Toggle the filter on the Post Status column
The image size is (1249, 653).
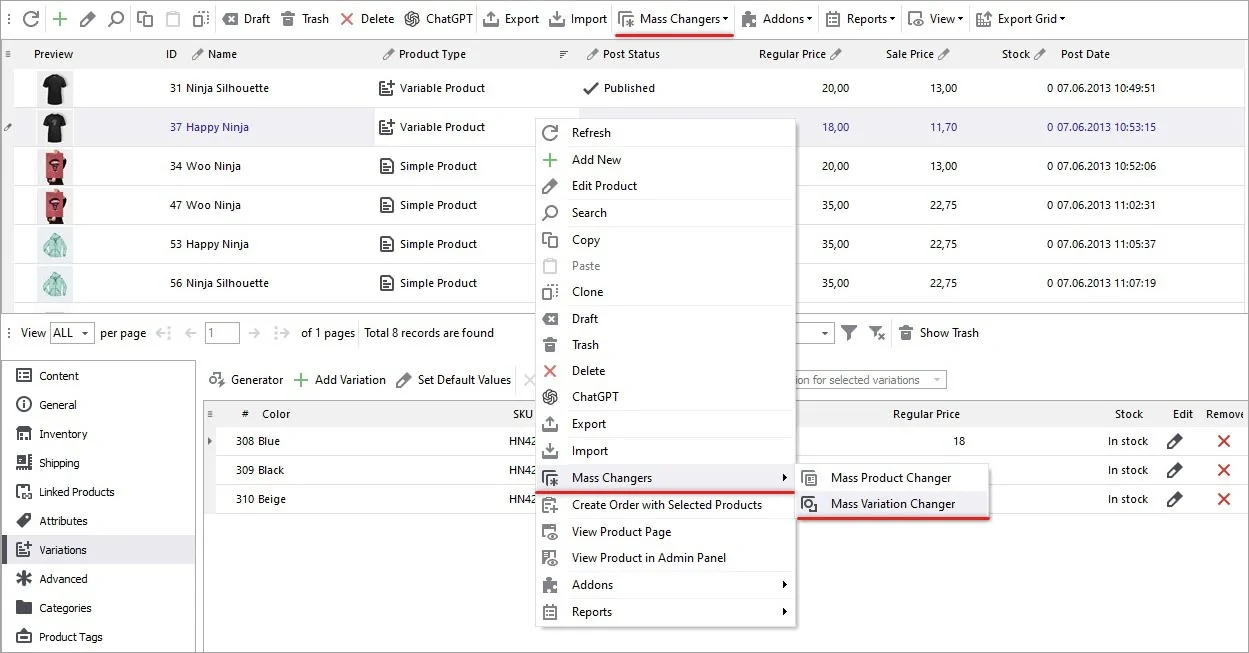point(562,54)
